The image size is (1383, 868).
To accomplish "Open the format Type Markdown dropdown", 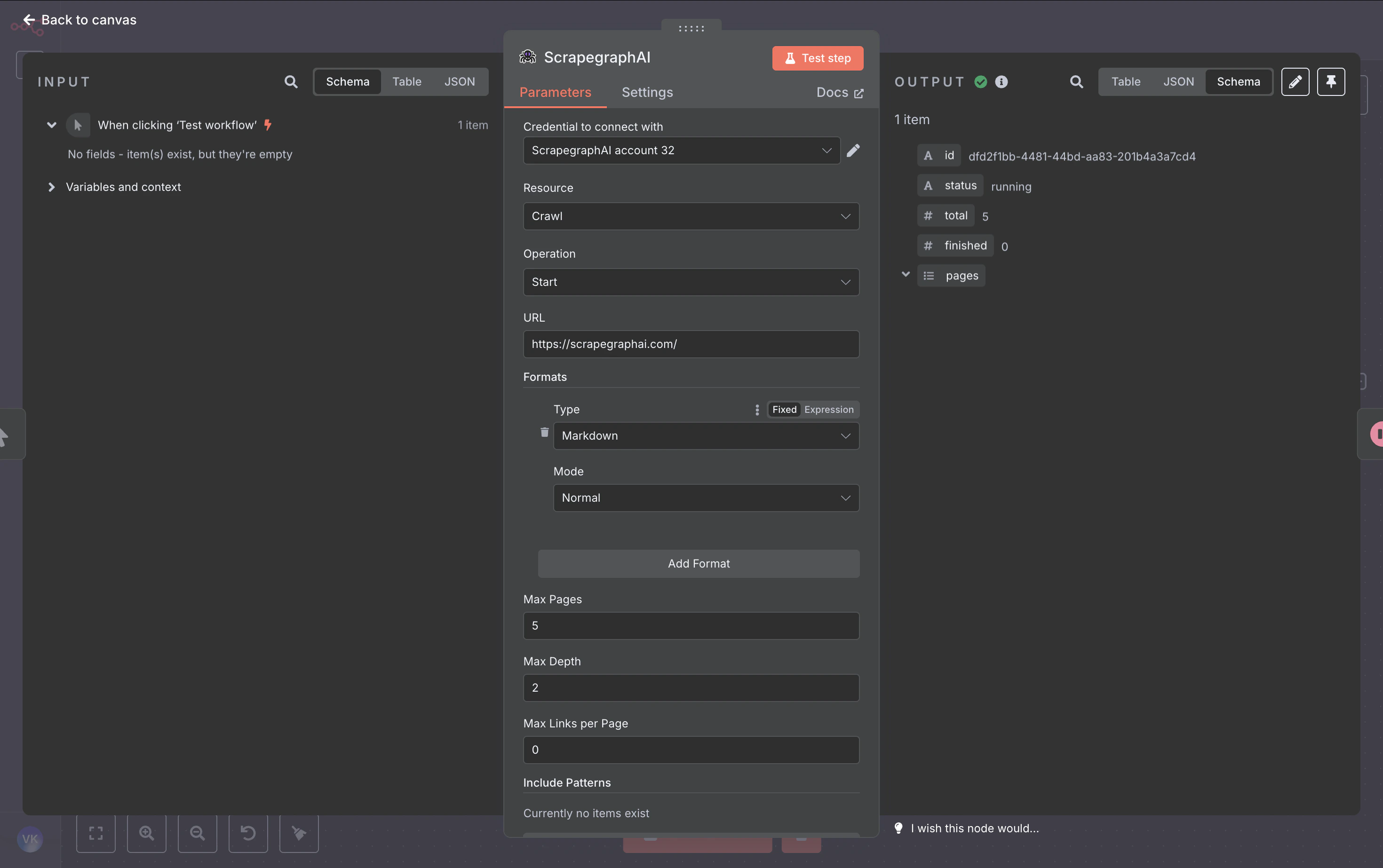I will pyautogui.click(x=706, y=436).
